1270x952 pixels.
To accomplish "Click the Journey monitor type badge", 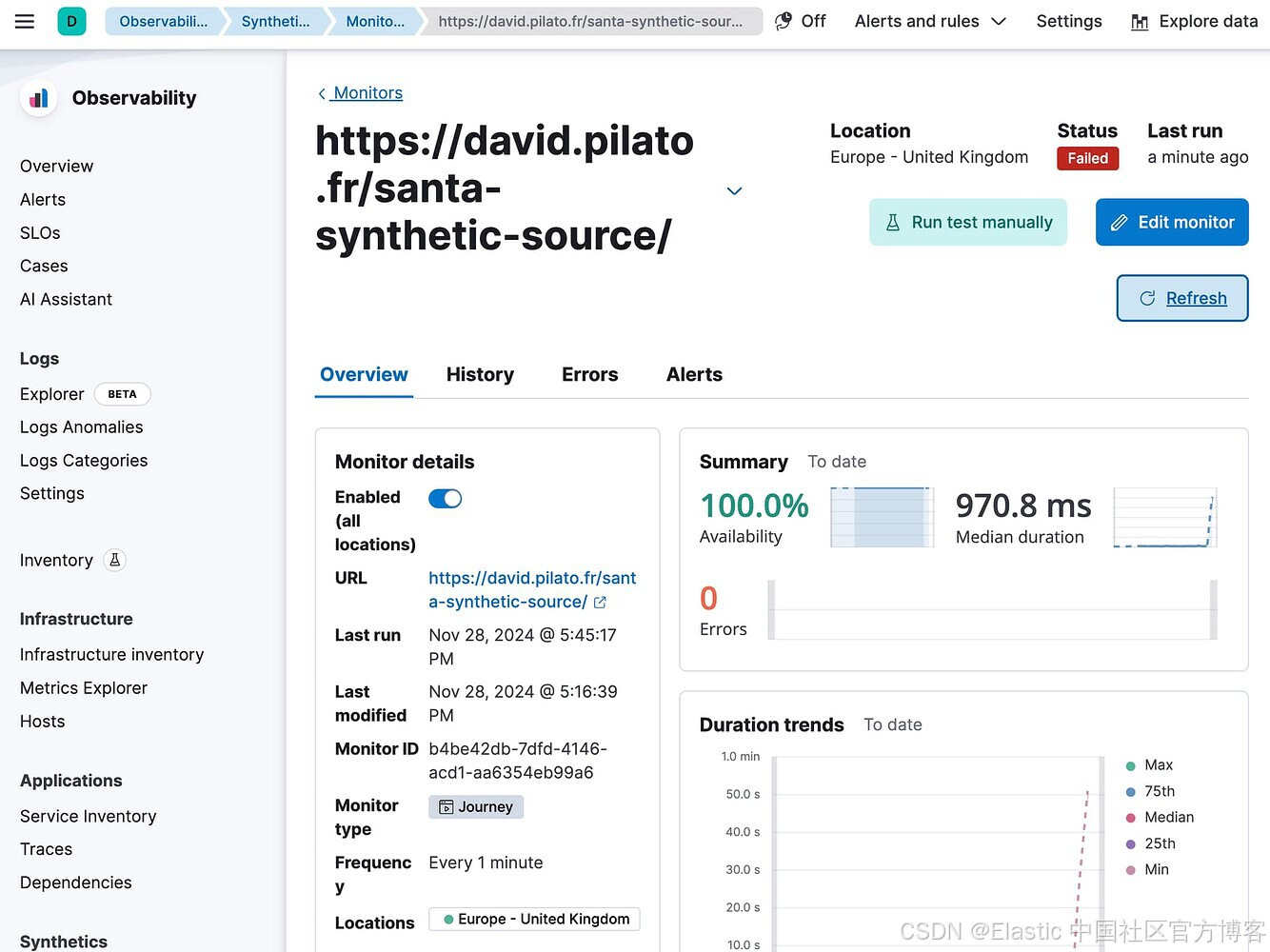I will [x=476, y=807].
